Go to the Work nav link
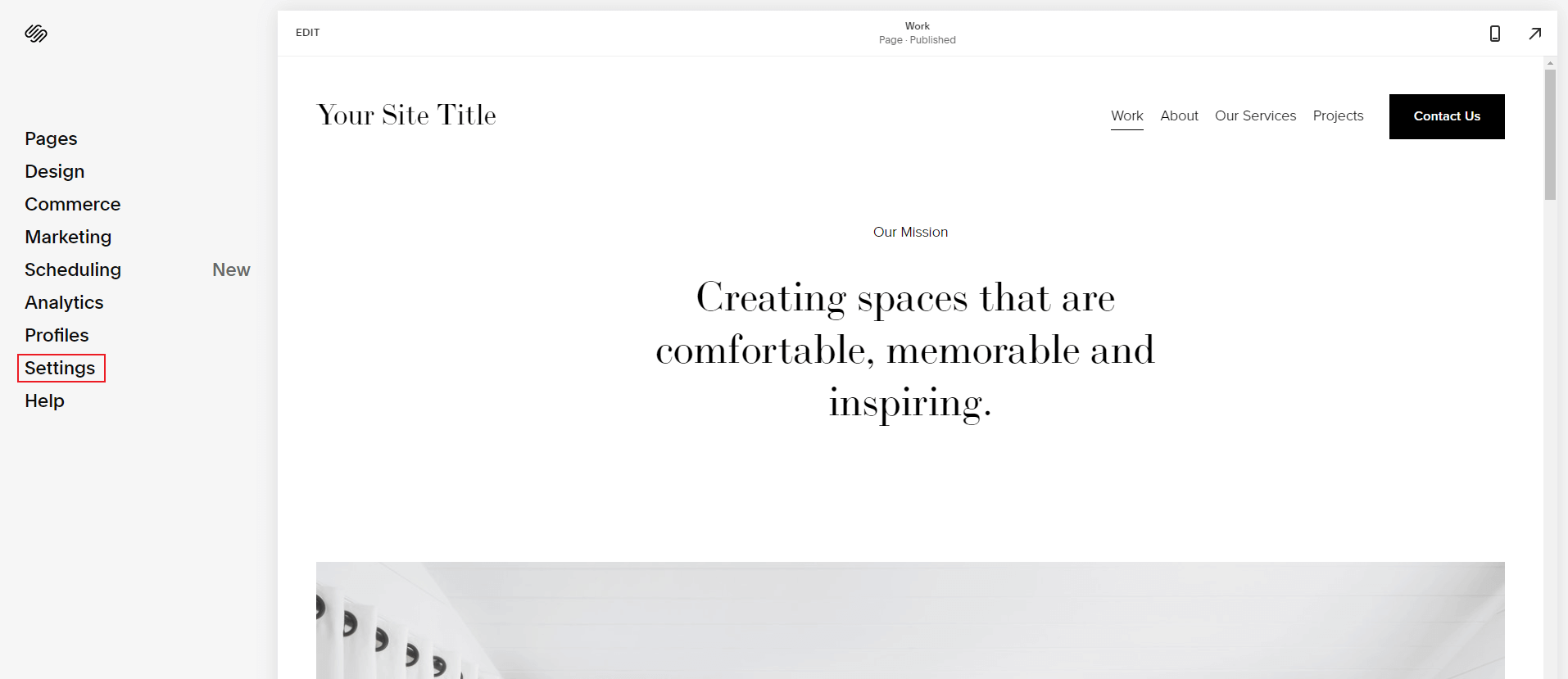 coord(1127,116)
